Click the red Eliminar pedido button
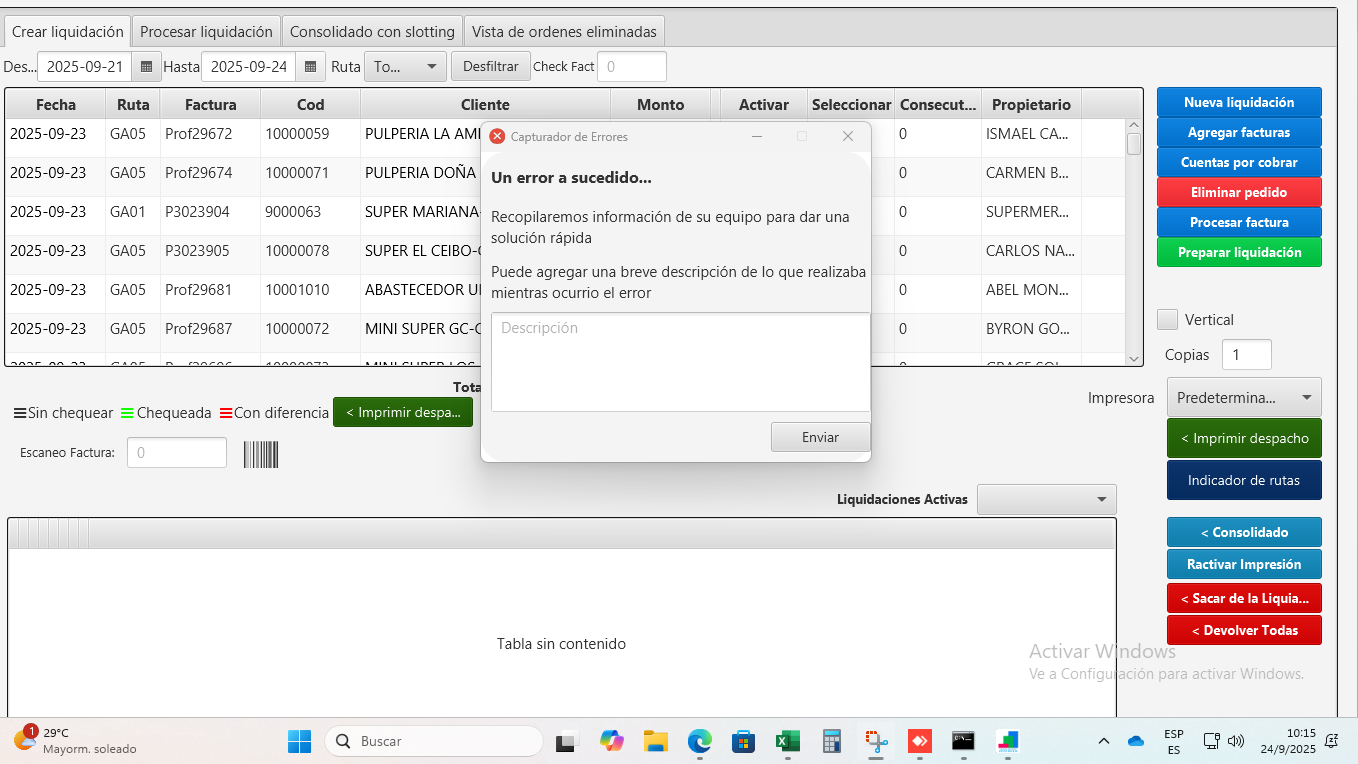The height and width of the screenshot is (764, 1358). click(x=1239, y=192)
